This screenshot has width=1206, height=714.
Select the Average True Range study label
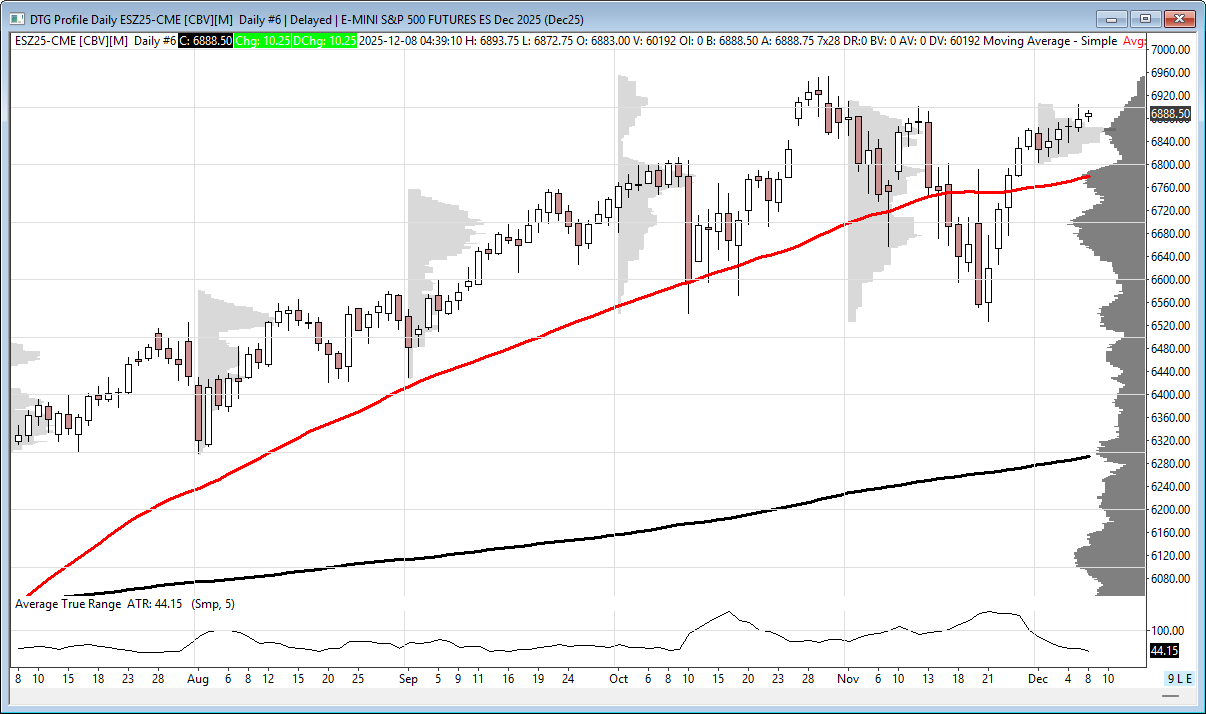[x=68, y=604]
